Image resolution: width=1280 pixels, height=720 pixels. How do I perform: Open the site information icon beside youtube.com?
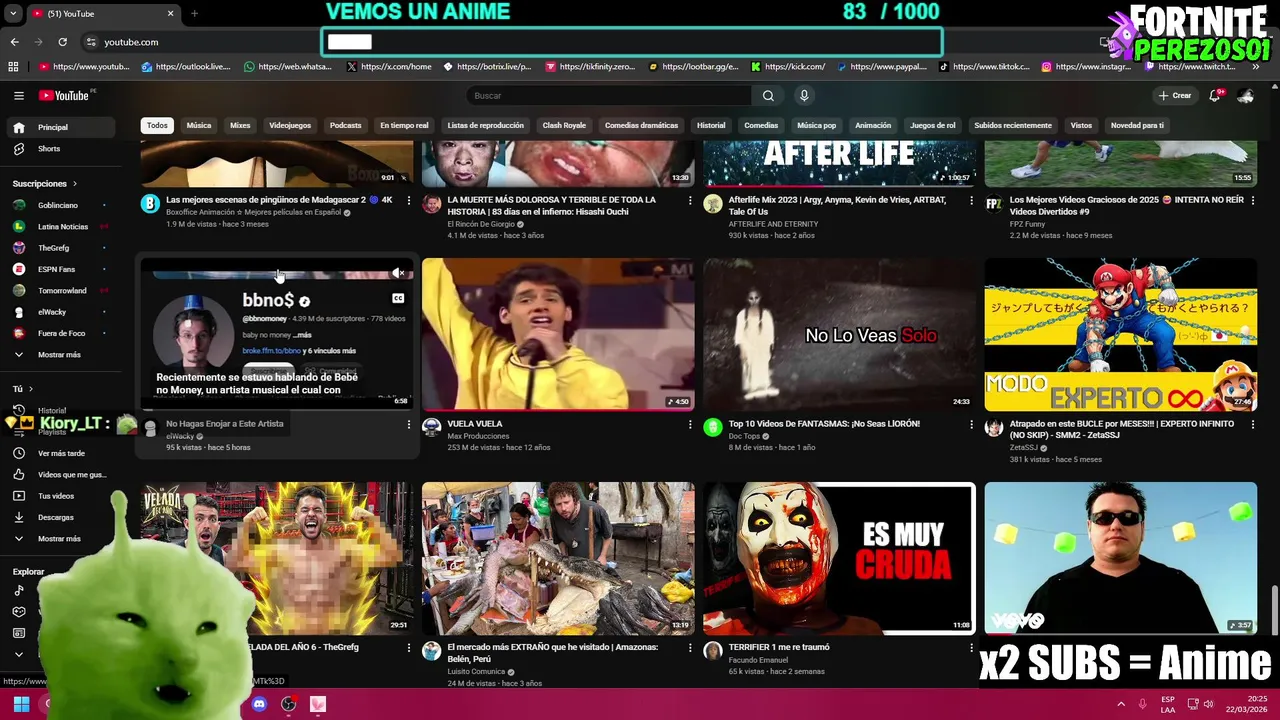click(x=90, y=42)
